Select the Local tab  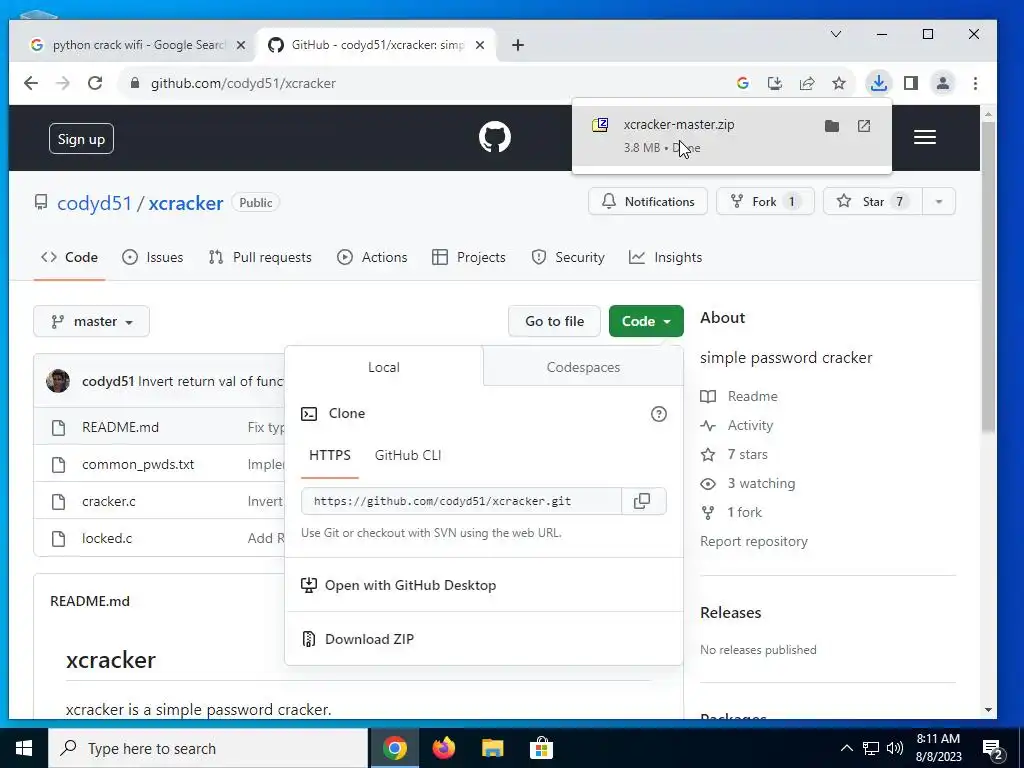pyautogui.click(x=384, y=367)
